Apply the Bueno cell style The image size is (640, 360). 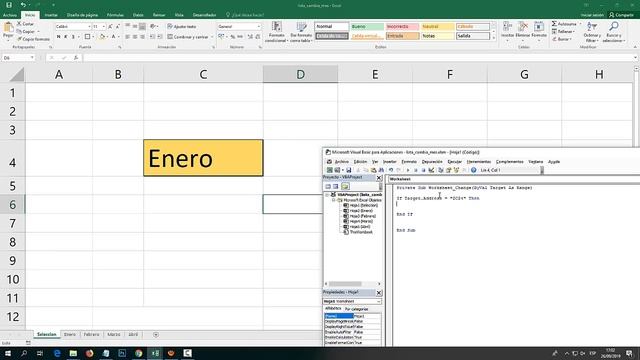(367, 27)
